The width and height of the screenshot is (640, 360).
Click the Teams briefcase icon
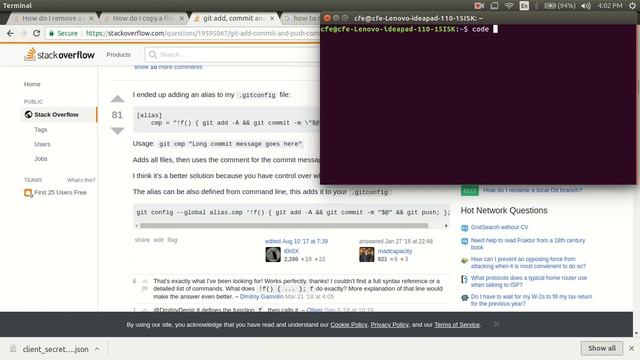[x=28, y=193]
